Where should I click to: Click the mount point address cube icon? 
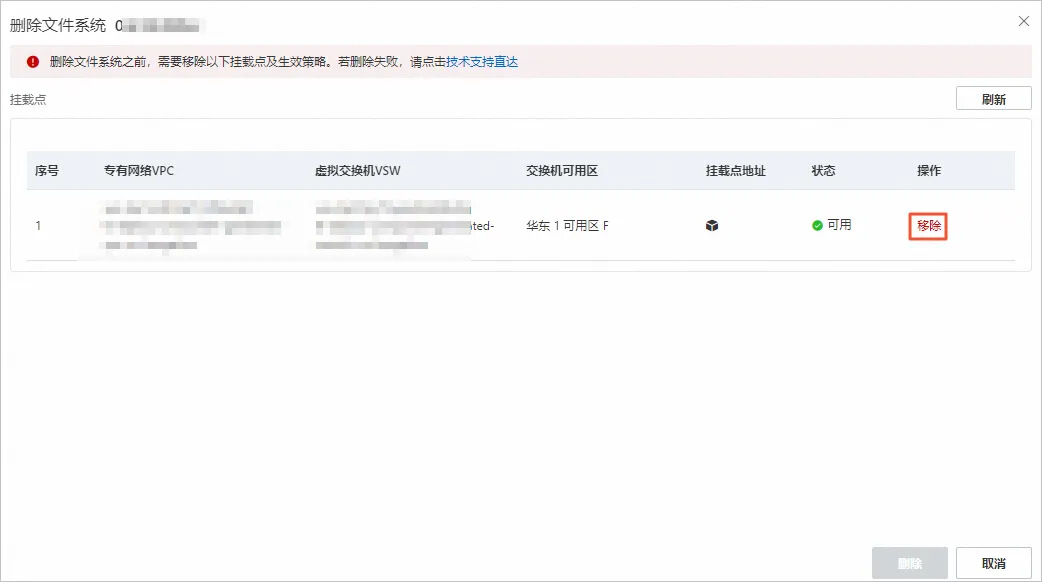tap(712, 226)
